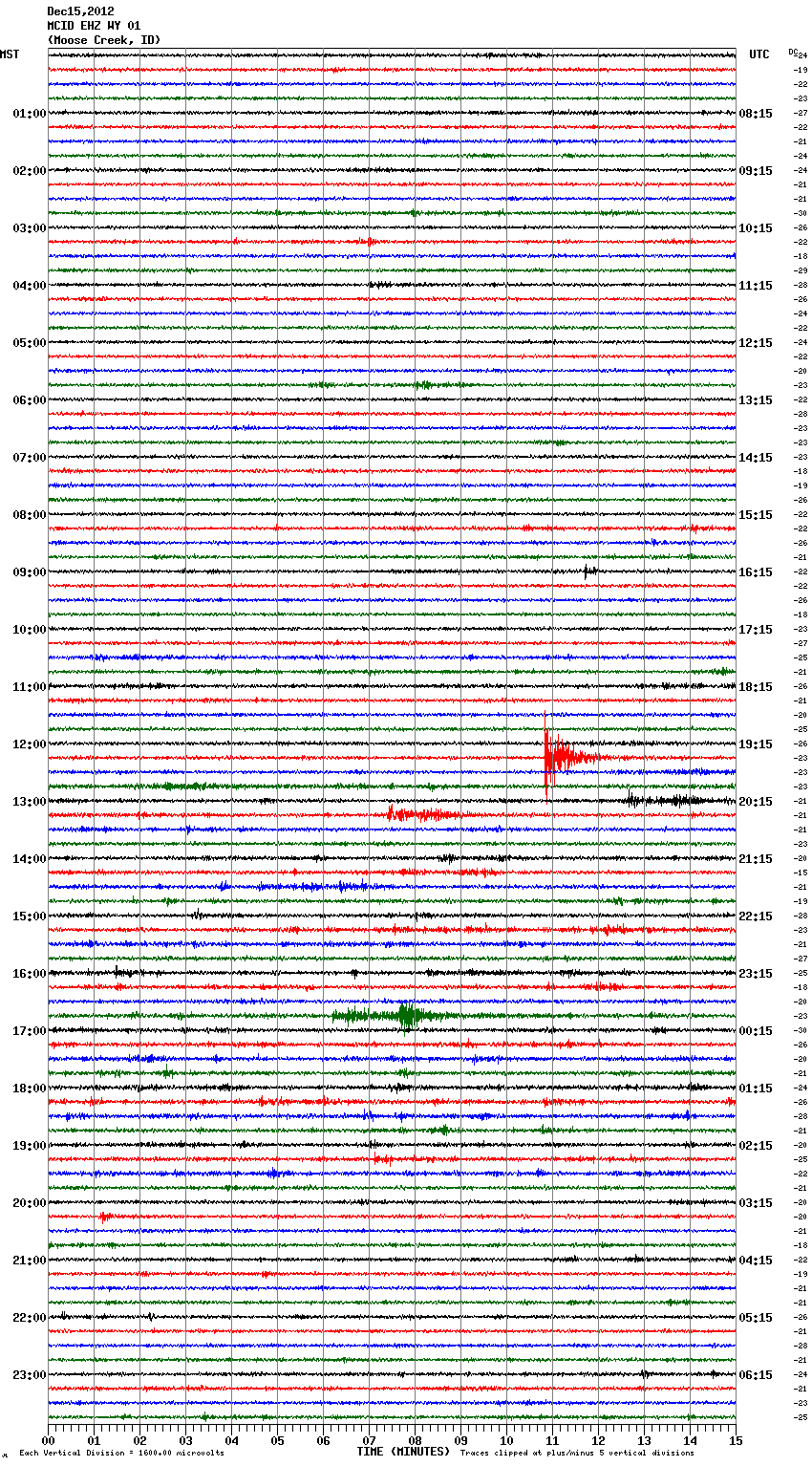Click the 19:15 UTC time label

pyautogui.click(x=756, y=744)
